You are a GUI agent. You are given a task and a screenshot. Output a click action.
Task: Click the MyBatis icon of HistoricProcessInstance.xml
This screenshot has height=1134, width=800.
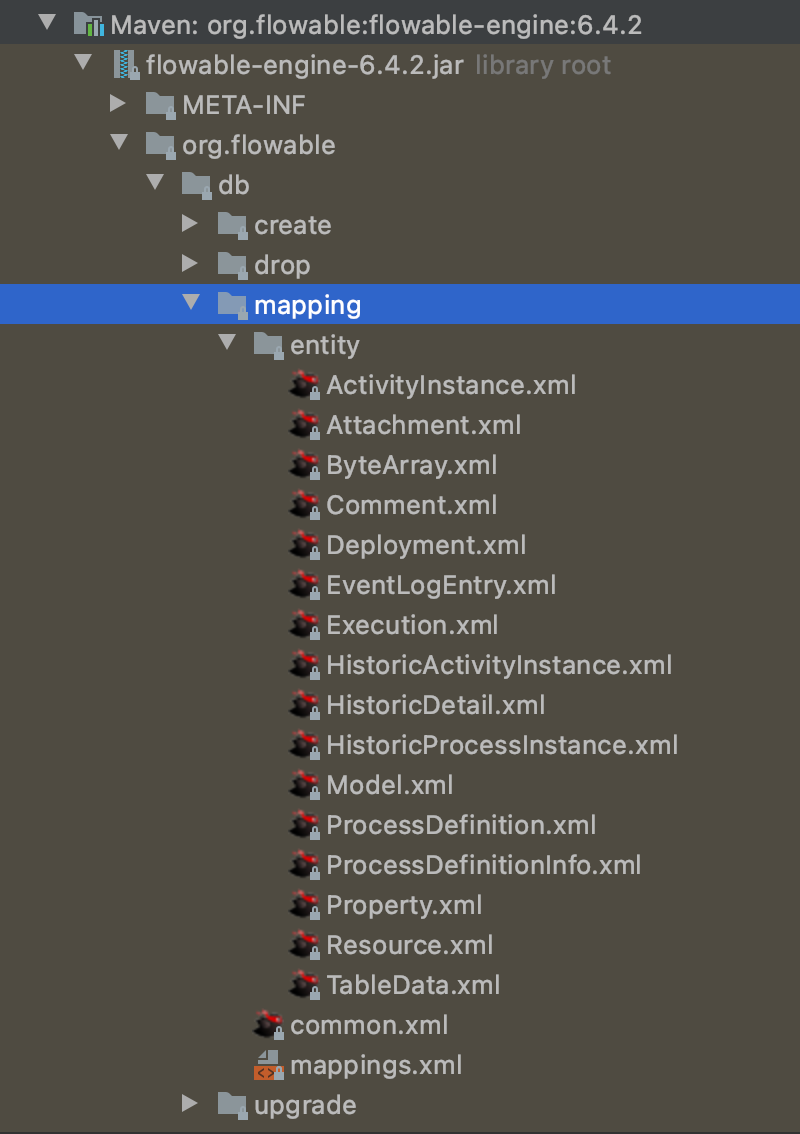(305, 746)
